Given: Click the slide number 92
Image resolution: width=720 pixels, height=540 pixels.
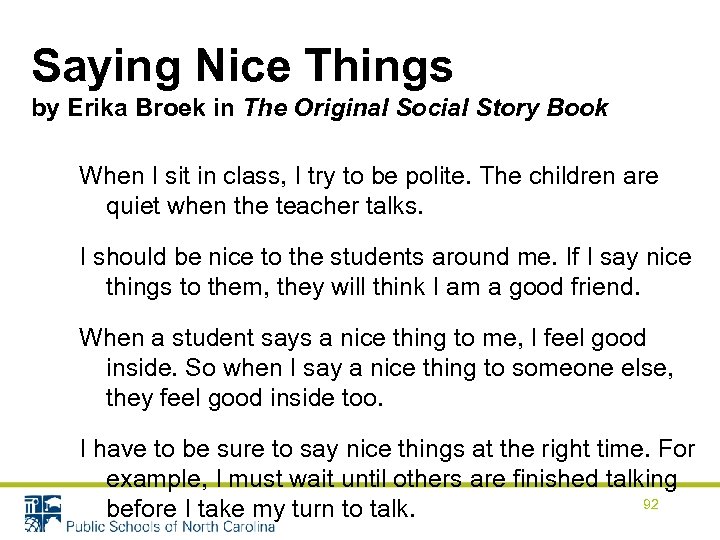Looking at the screenshot, I should 651,505.
